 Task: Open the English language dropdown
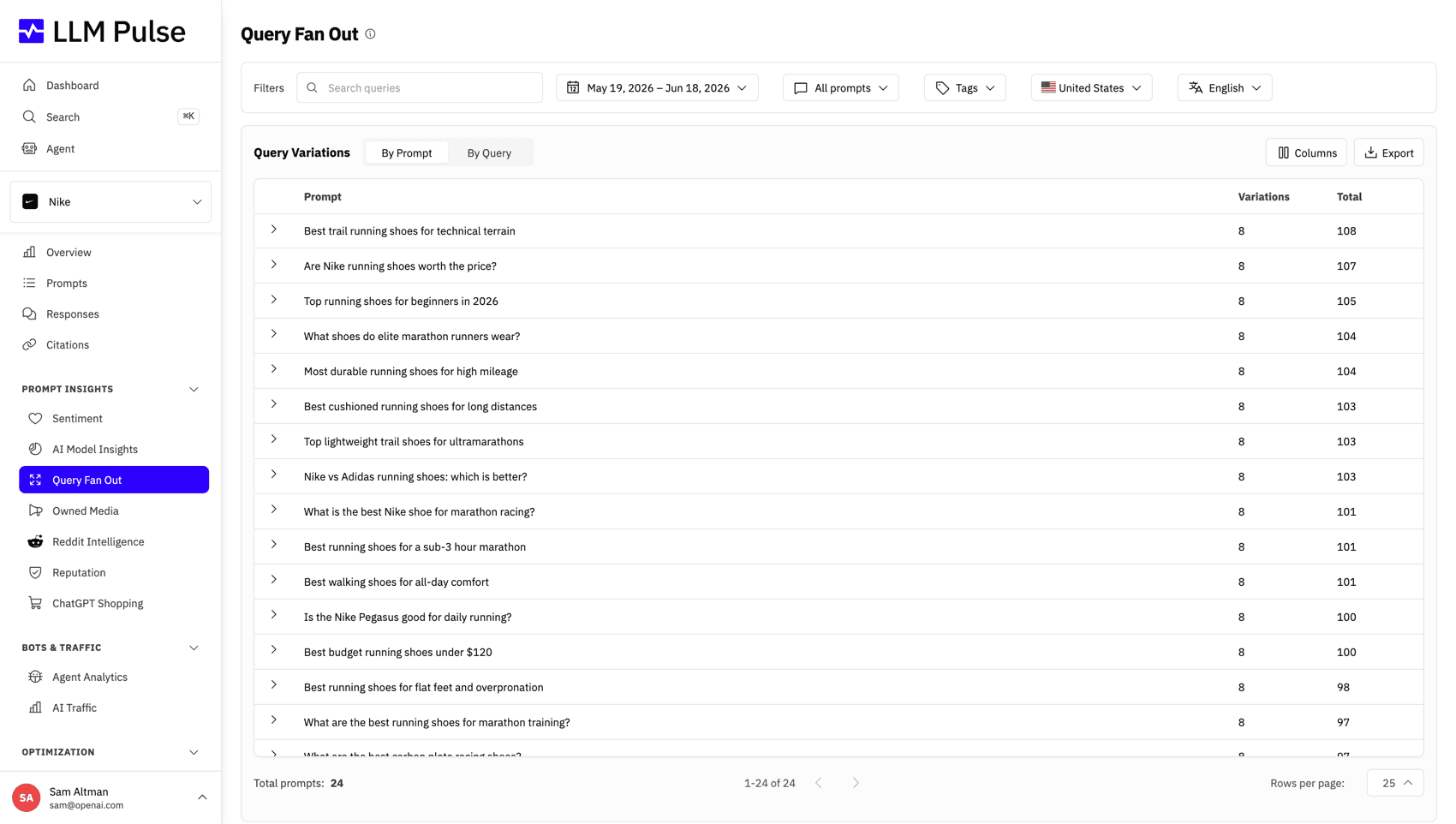(x=1225, y=87)
